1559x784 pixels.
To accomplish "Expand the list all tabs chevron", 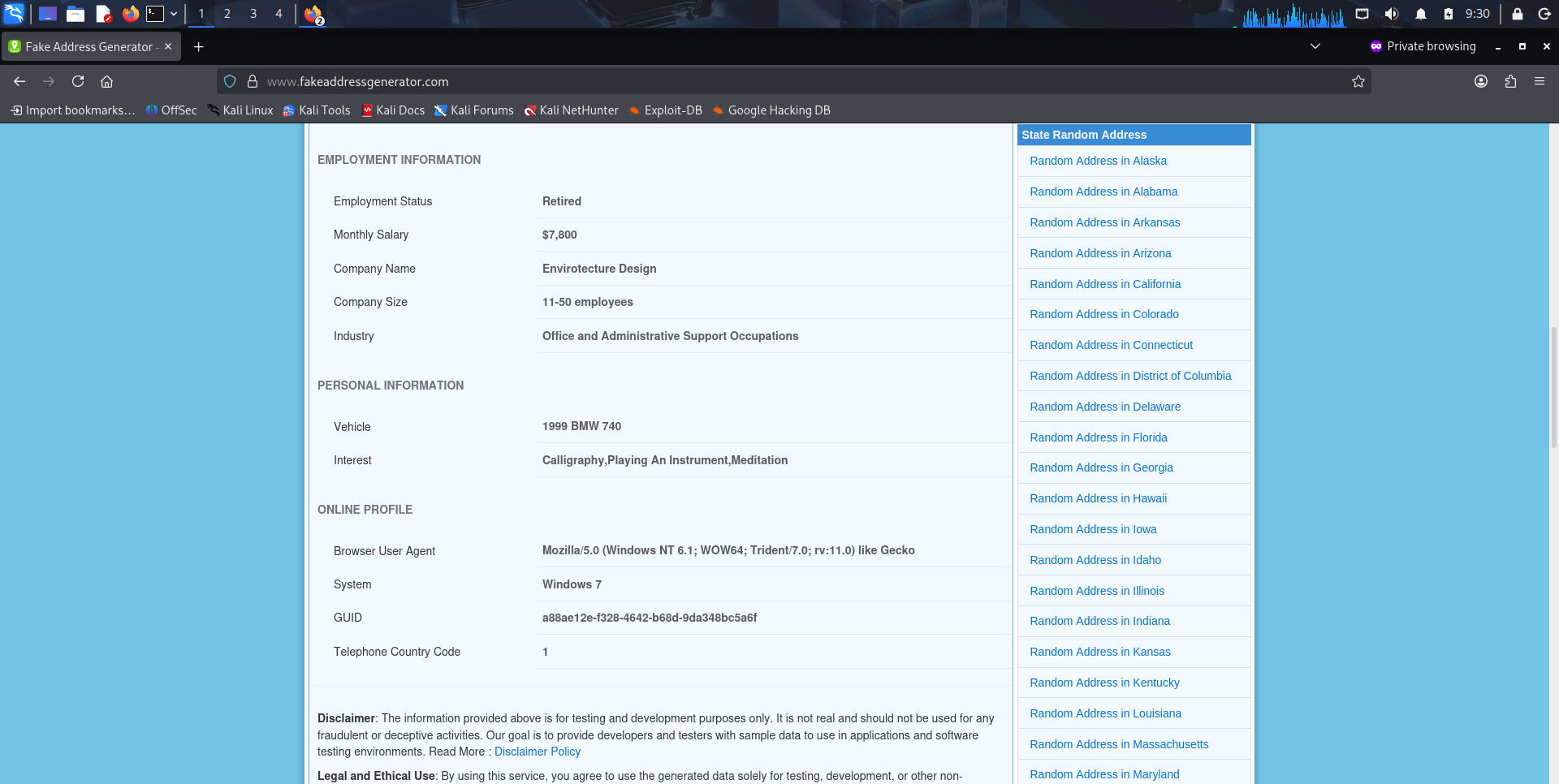I will click(x=1315, y=46).
